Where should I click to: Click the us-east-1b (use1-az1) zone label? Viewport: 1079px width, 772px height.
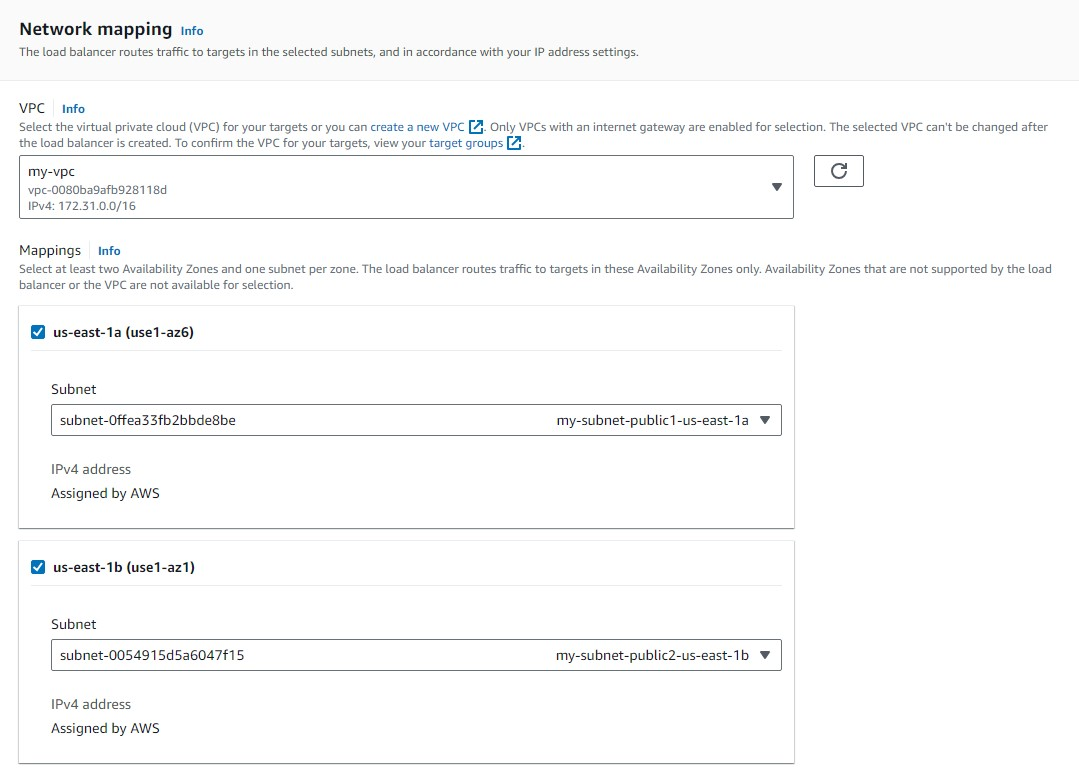click(x=123, y=567)
